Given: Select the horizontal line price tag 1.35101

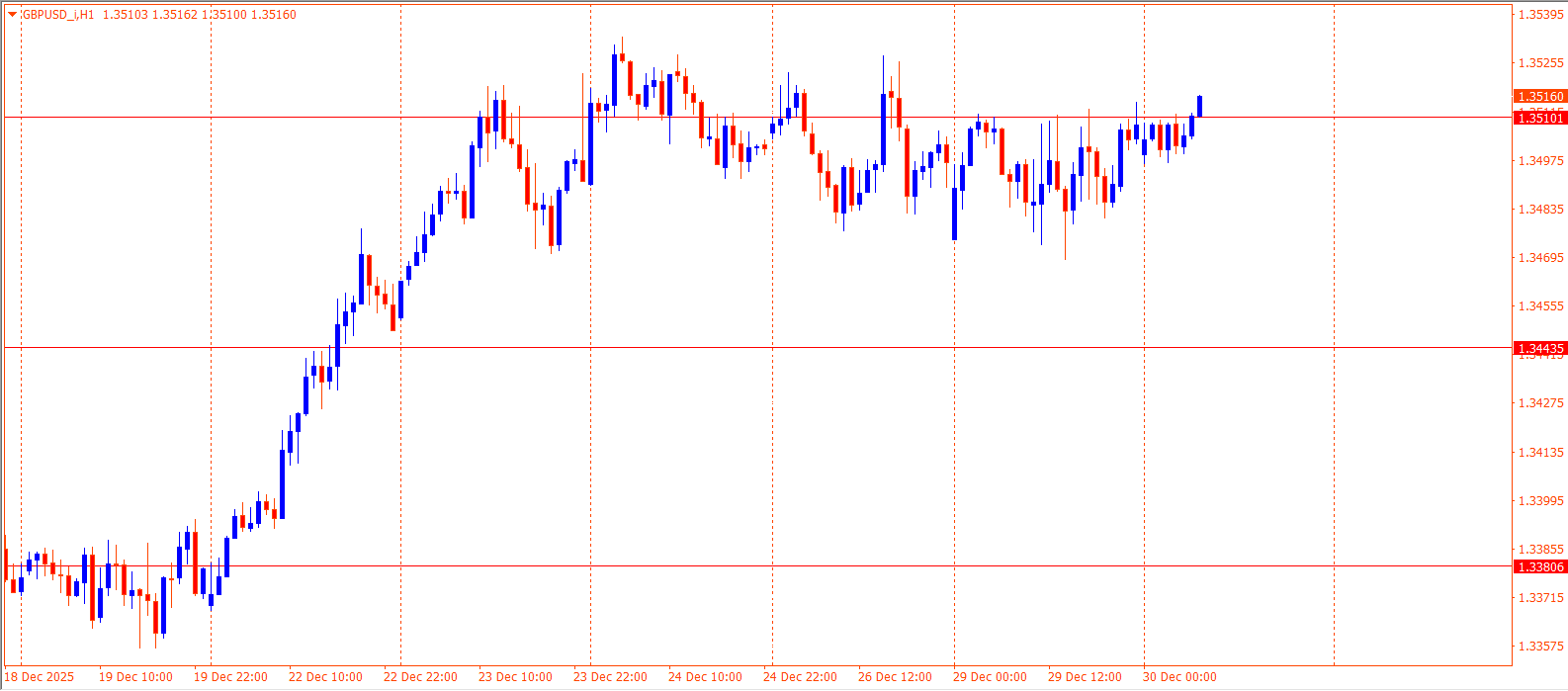Looking at the screenshot, I should point(1540,118).
